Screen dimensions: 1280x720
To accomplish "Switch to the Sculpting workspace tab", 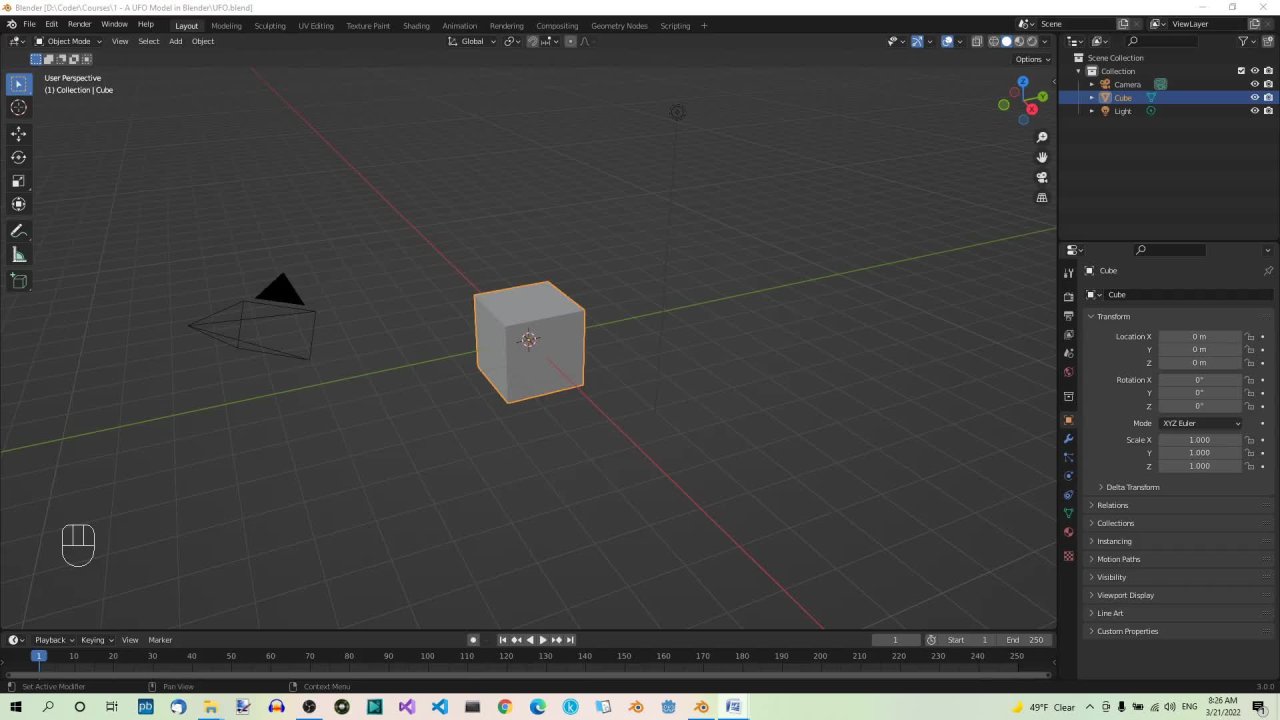I will tap(269, 25).
